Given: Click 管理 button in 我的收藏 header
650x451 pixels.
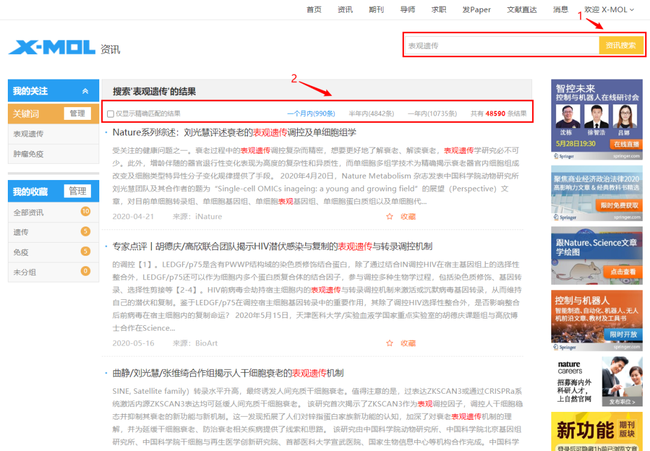Looking at the screenshot, I should (77, 191).
